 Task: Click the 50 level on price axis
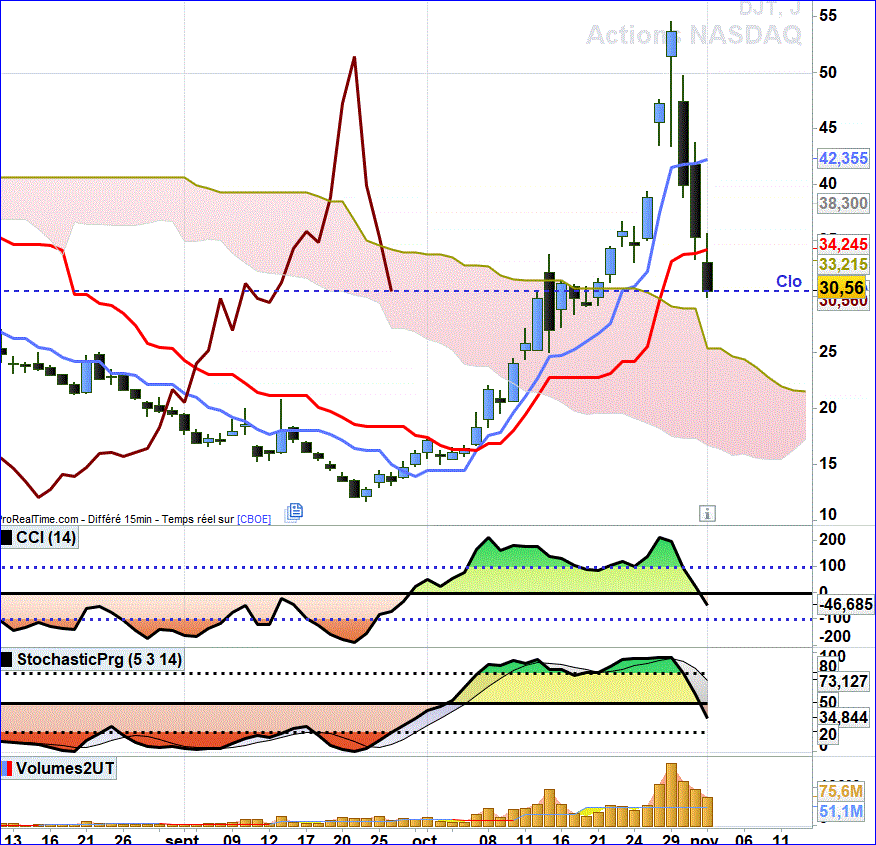click(x=828, y=73)
